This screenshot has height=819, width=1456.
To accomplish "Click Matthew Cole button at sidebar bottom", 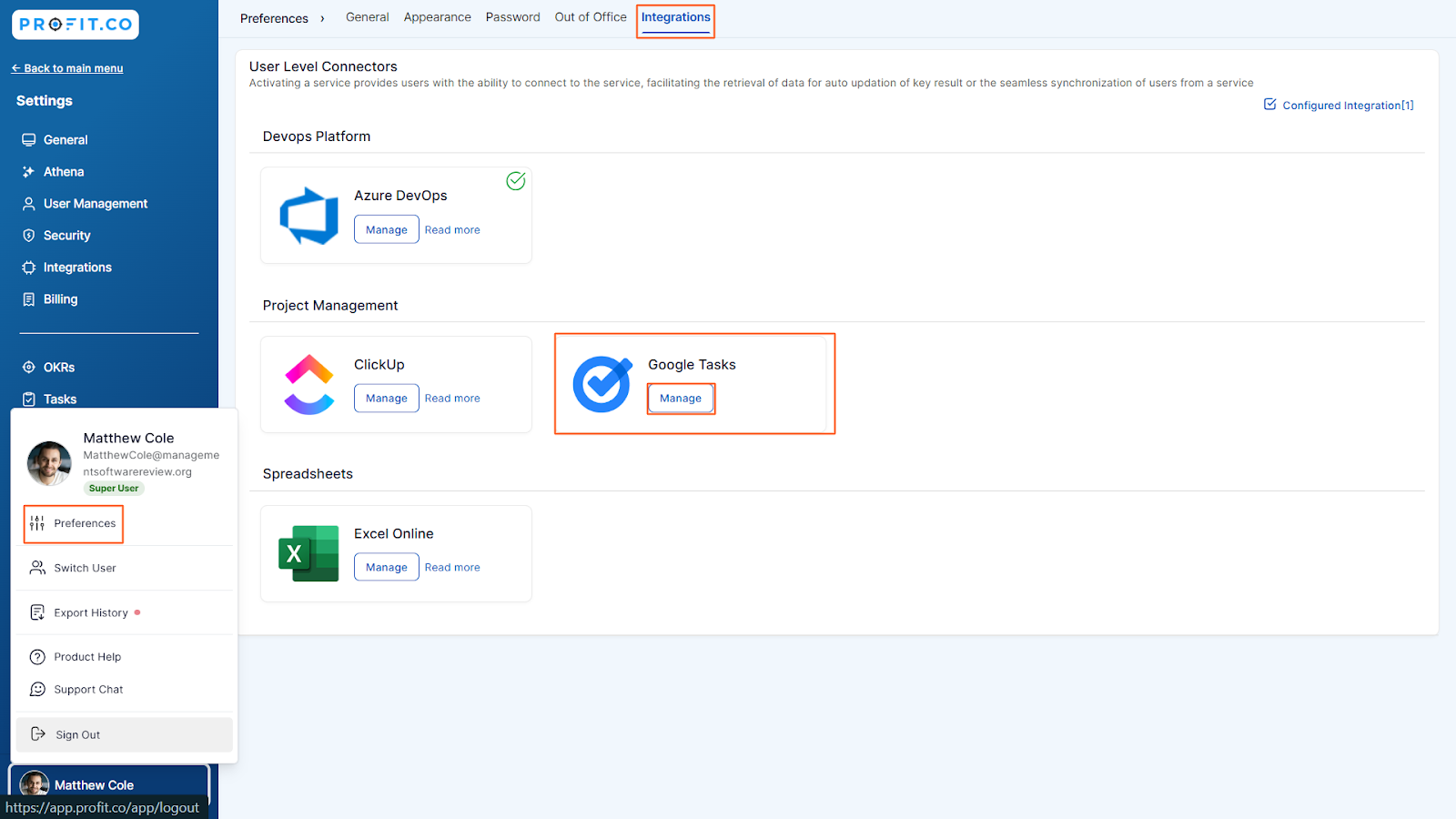I will 109,784.
